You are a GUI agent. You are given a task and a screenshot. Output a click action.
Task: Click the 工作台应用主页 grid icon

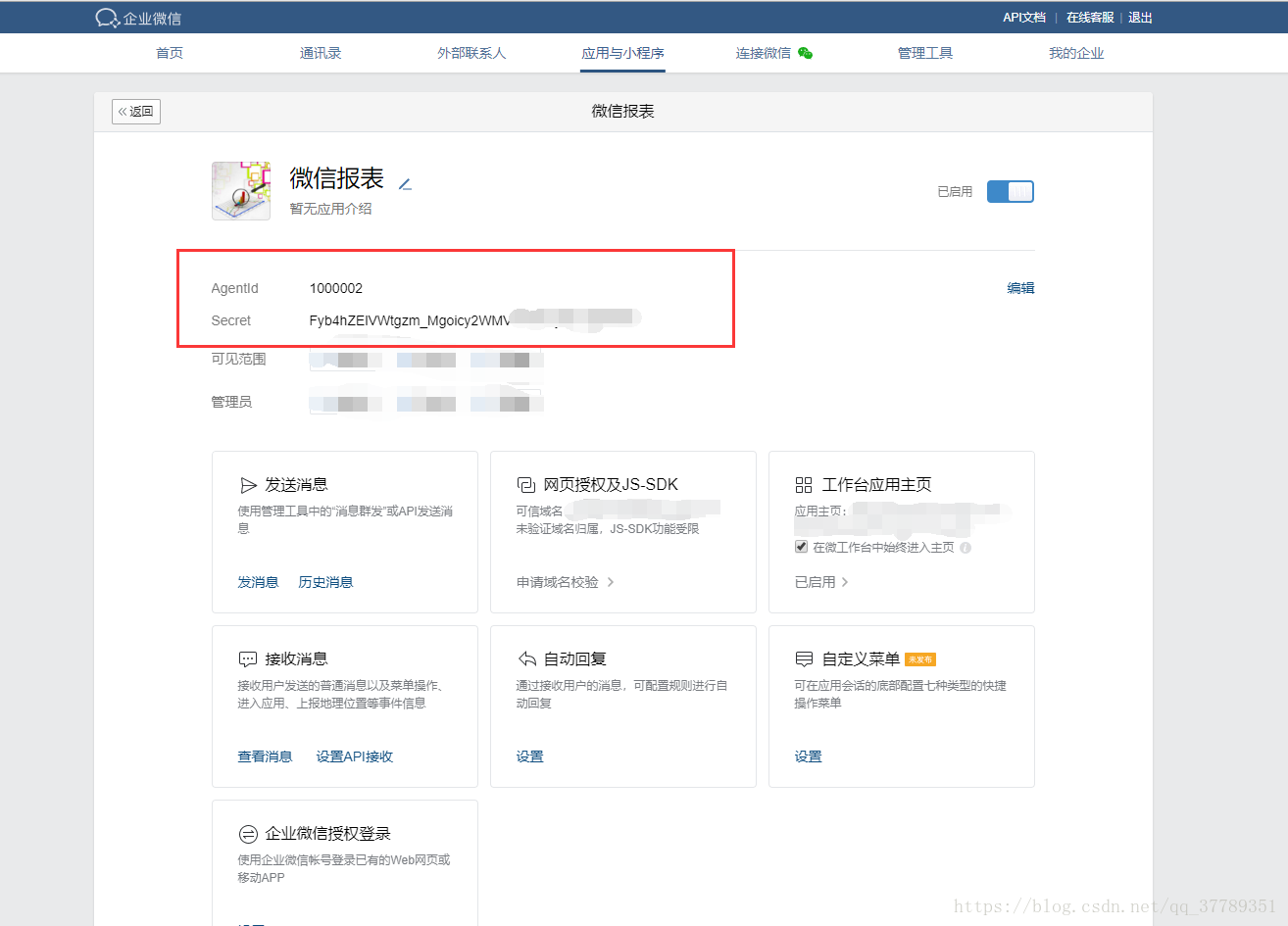(x=804, y=485)
